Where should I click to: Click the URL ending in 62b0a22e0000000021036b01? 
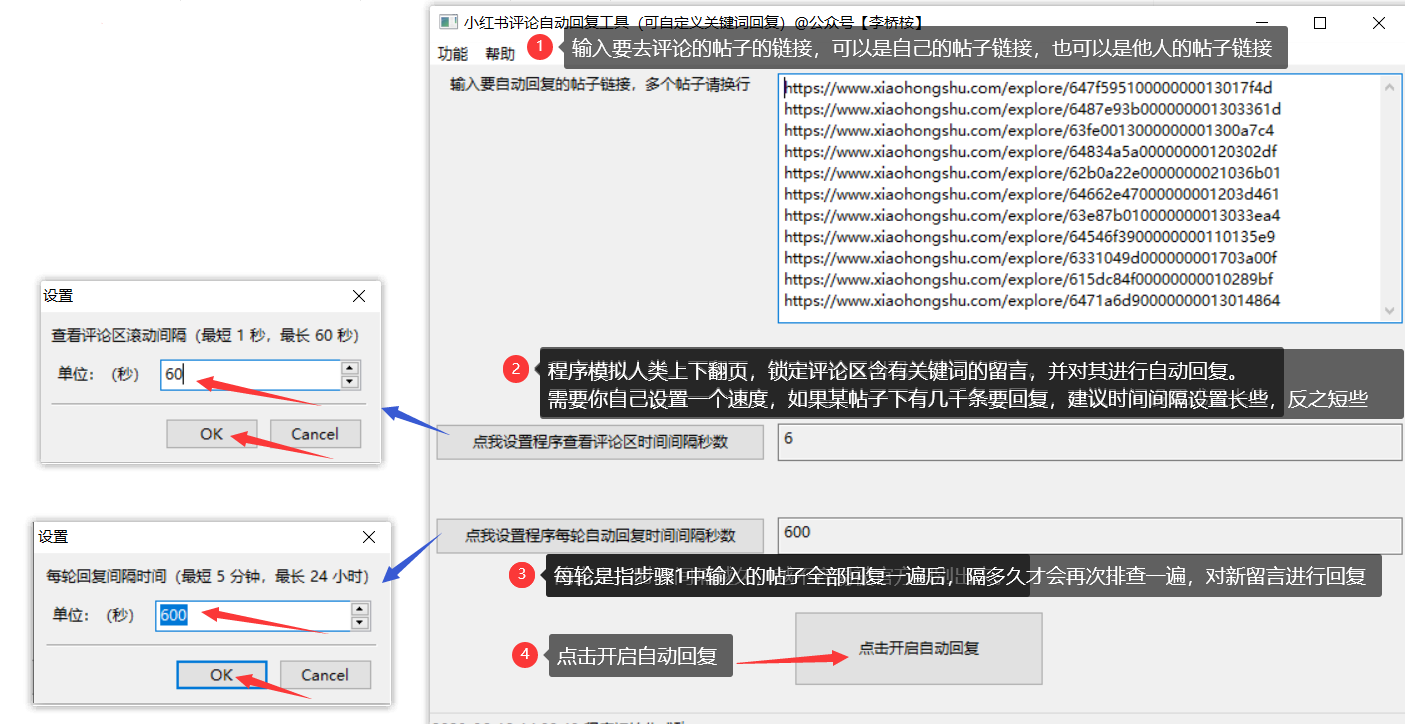point(1032,173)
